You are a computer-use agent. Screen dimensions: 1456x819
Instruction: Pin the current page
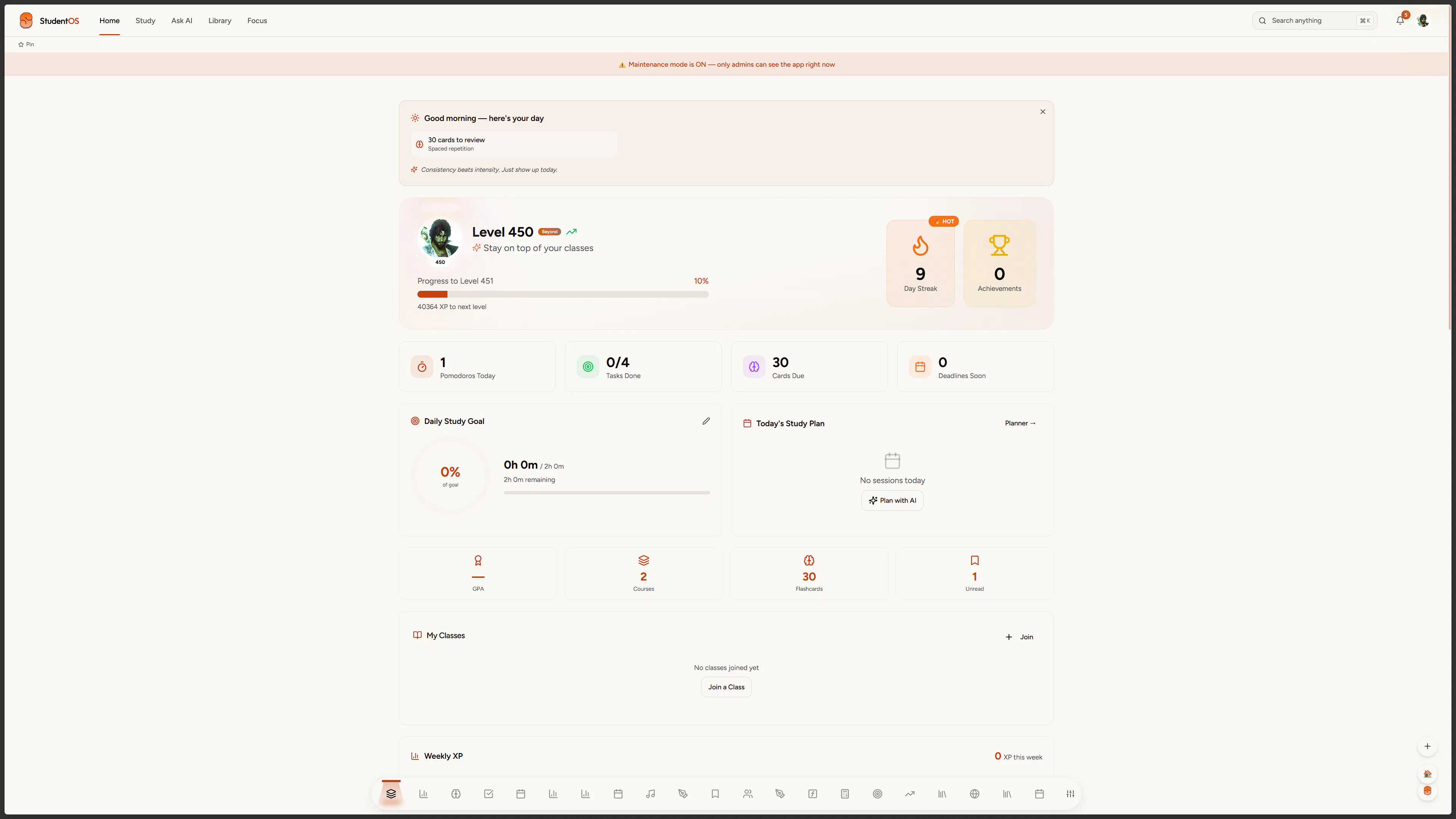click(x=26, y=44)
